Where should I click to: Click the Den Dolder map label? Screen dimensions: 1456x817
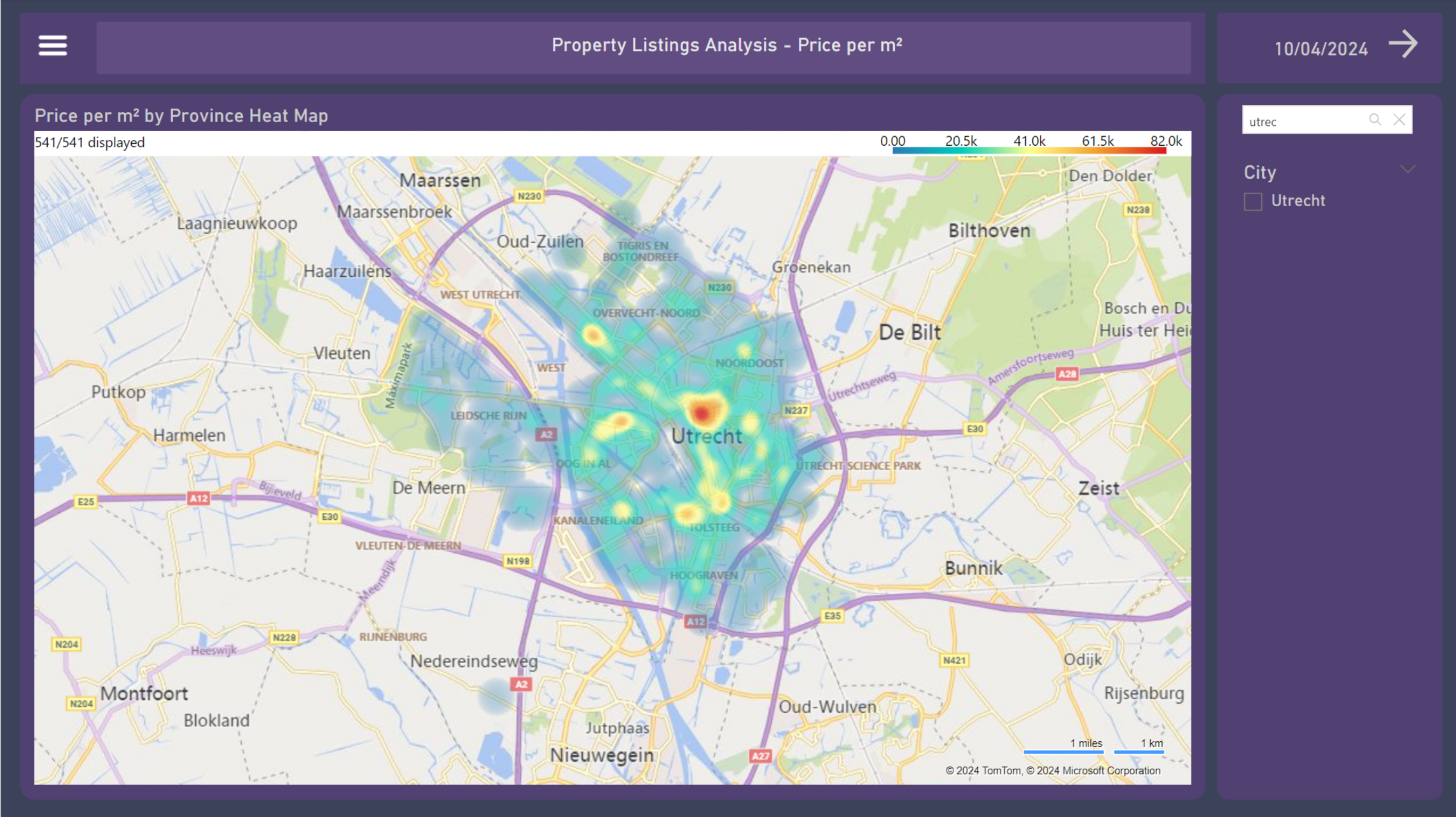[1110, 176]
